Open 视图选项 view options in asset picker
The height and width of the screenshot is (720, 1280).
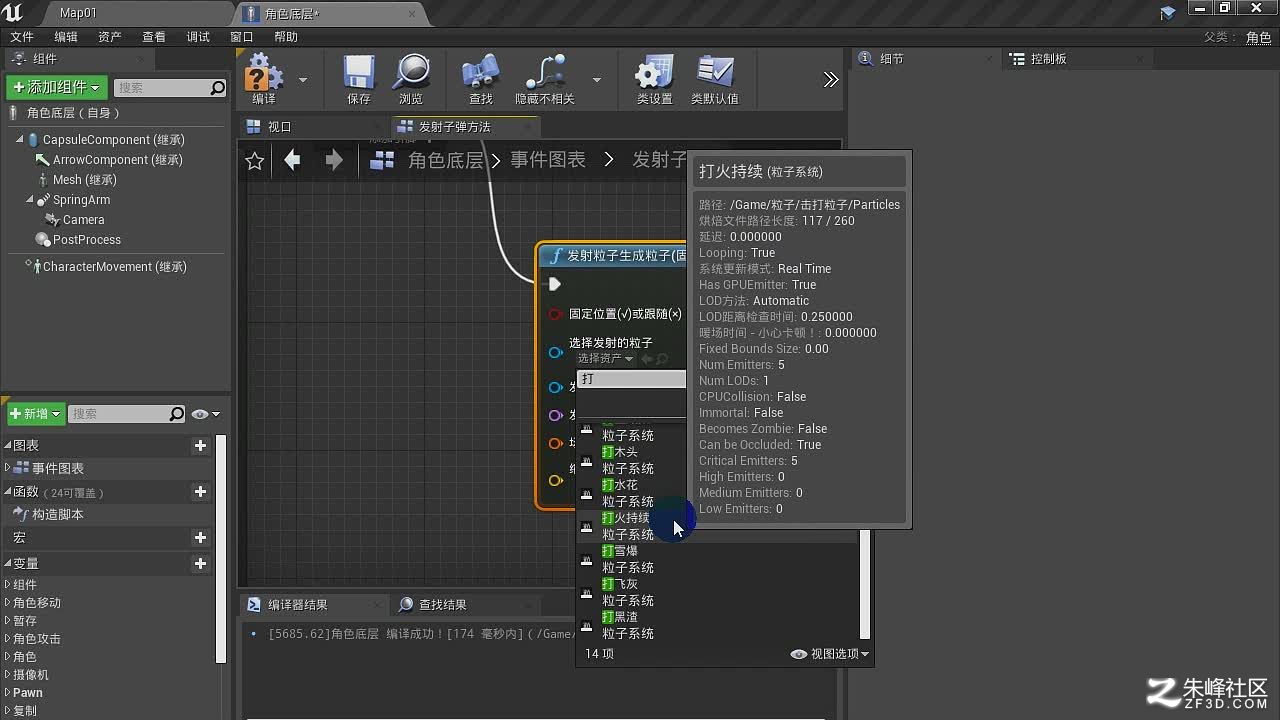830,654
